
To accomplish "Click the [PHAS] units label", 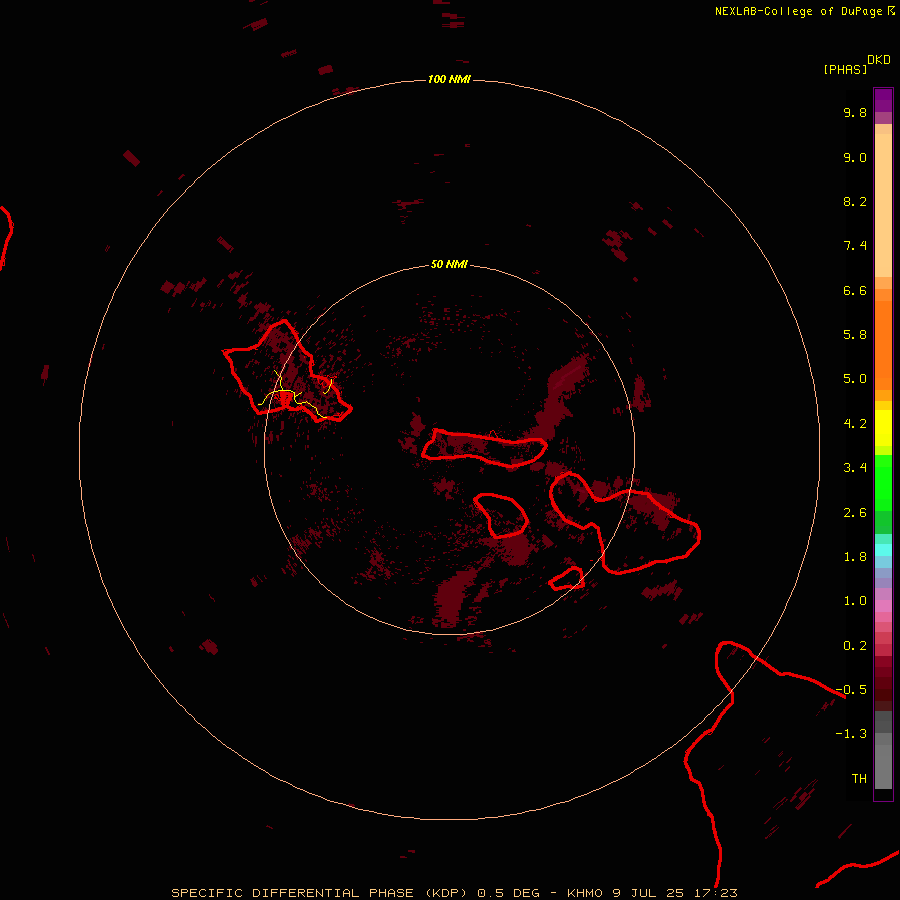I will tap(845, 69).
